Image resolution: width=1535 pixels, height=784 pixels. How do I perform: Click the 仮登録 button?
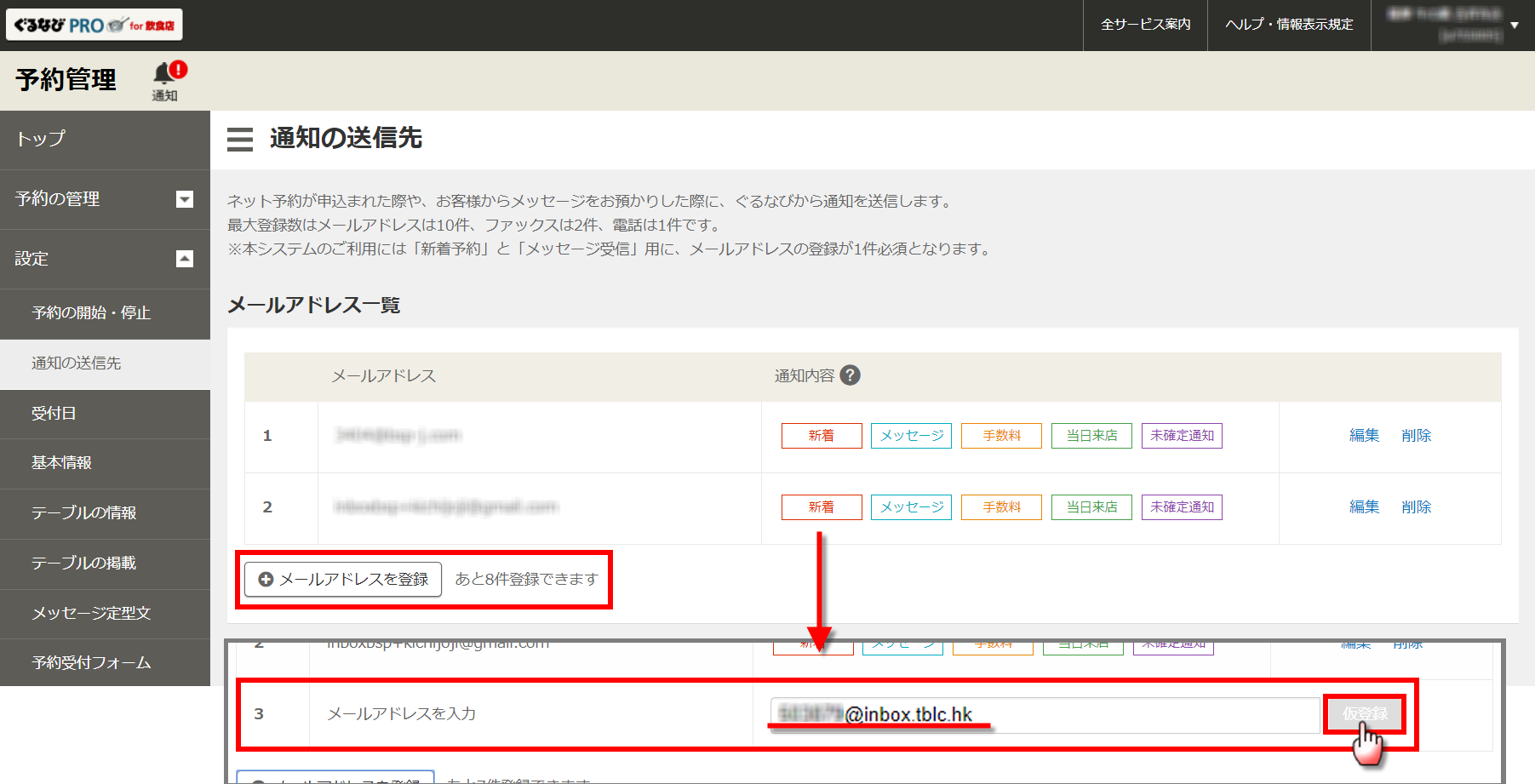pyautogui.click(x=1365, y=714)
